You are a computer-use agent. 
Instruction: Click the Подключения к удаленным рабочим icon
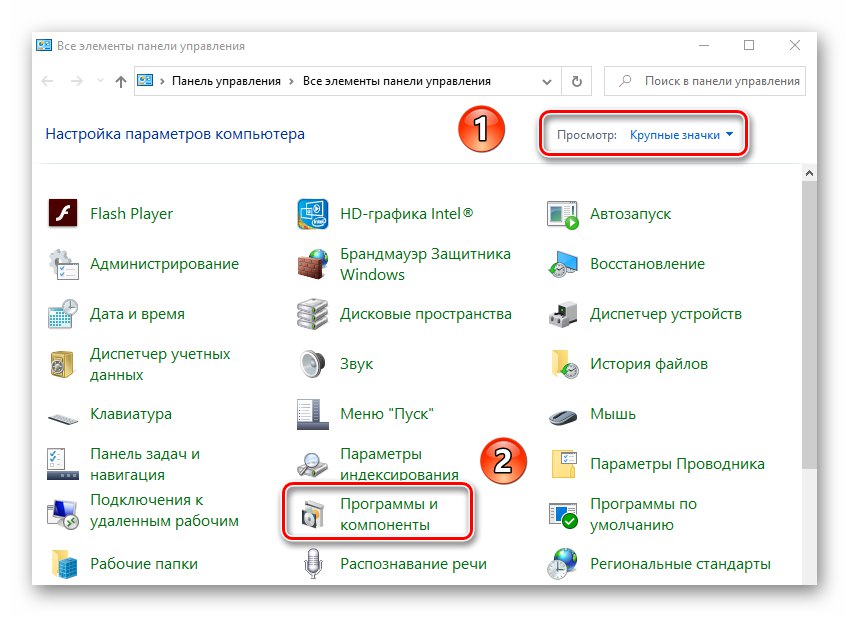coord(63,514)
